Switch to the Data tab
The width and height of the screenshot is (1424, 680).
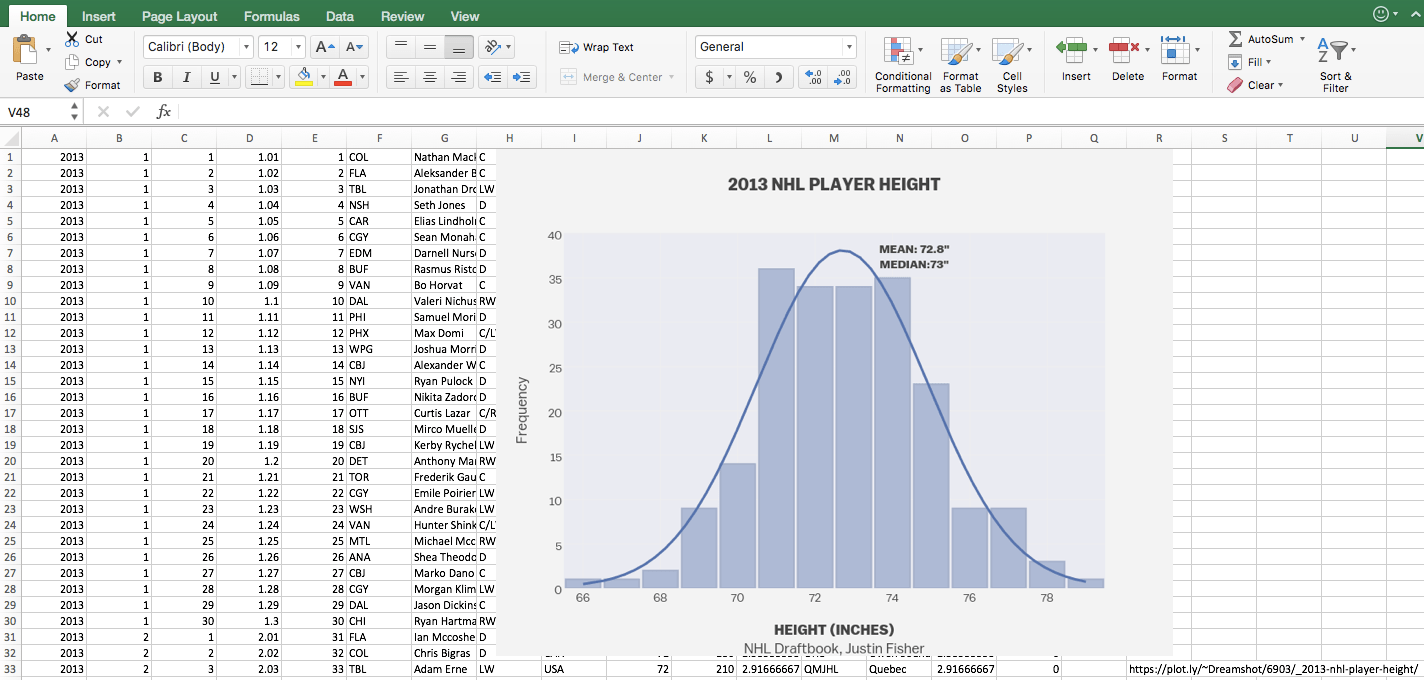tap(340, 16)
